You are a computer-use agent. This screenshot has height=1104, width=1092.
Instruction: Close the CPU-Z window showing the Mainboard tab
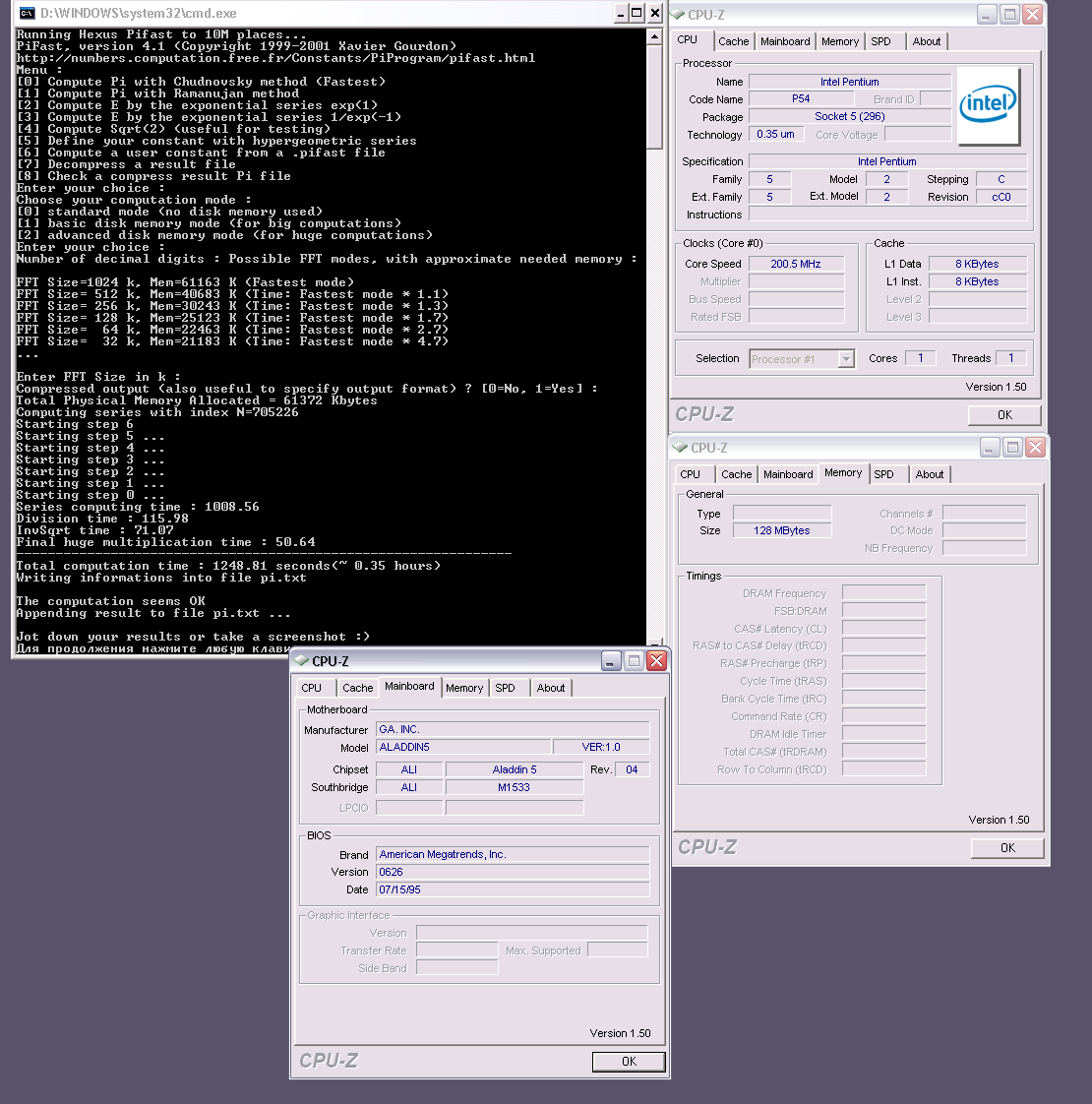[x=657, y=660]
